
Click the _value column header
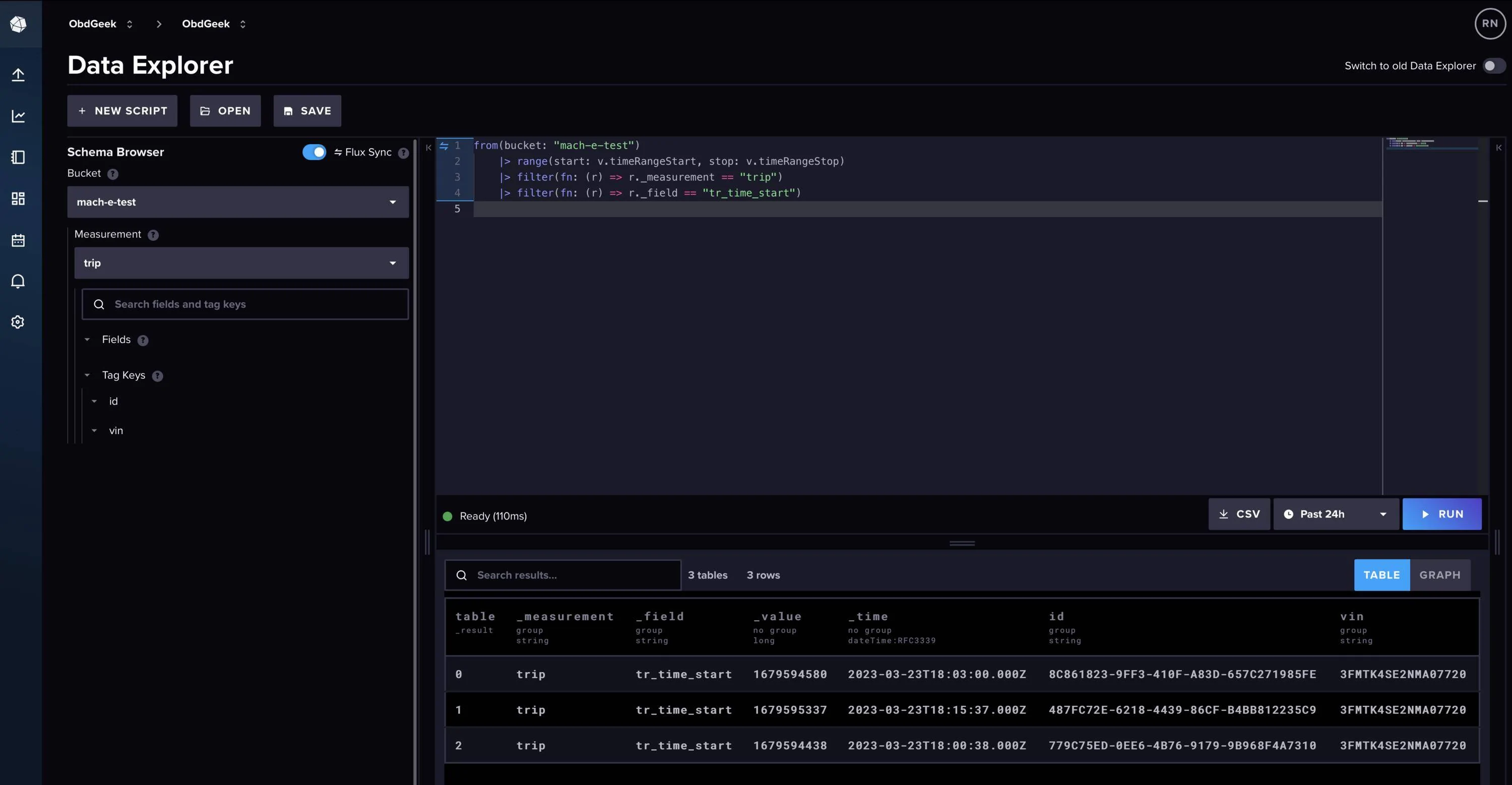tap(777, 617)
